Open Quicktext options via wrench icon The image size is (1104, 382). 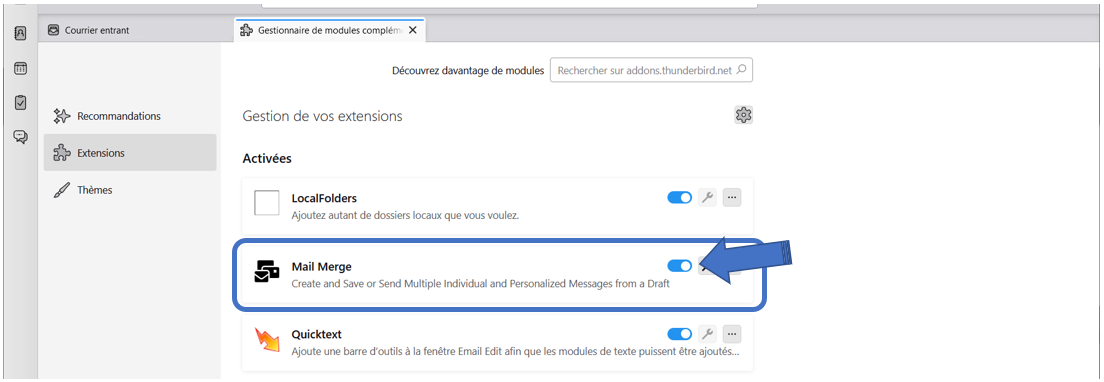pos(708,333)
